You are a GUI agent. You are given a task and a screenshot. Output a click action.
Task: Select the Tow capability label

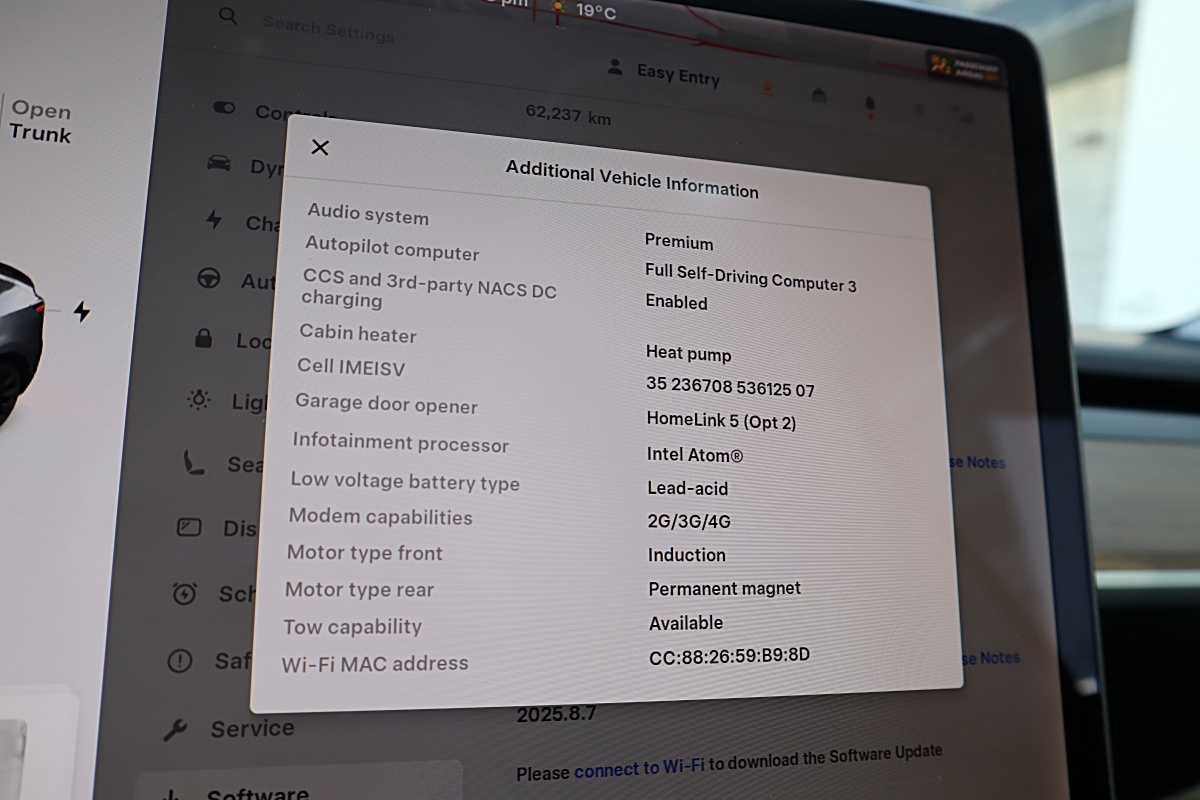pos(352,627)
